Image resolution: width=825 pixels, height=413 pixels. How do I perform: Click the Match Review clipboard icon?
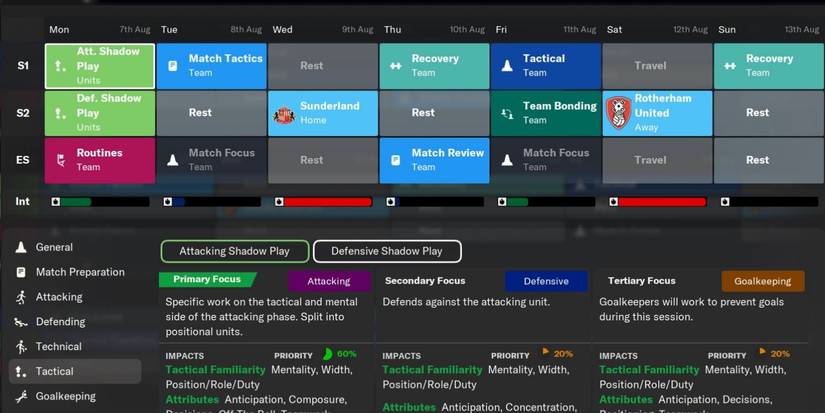pos(396,160)
